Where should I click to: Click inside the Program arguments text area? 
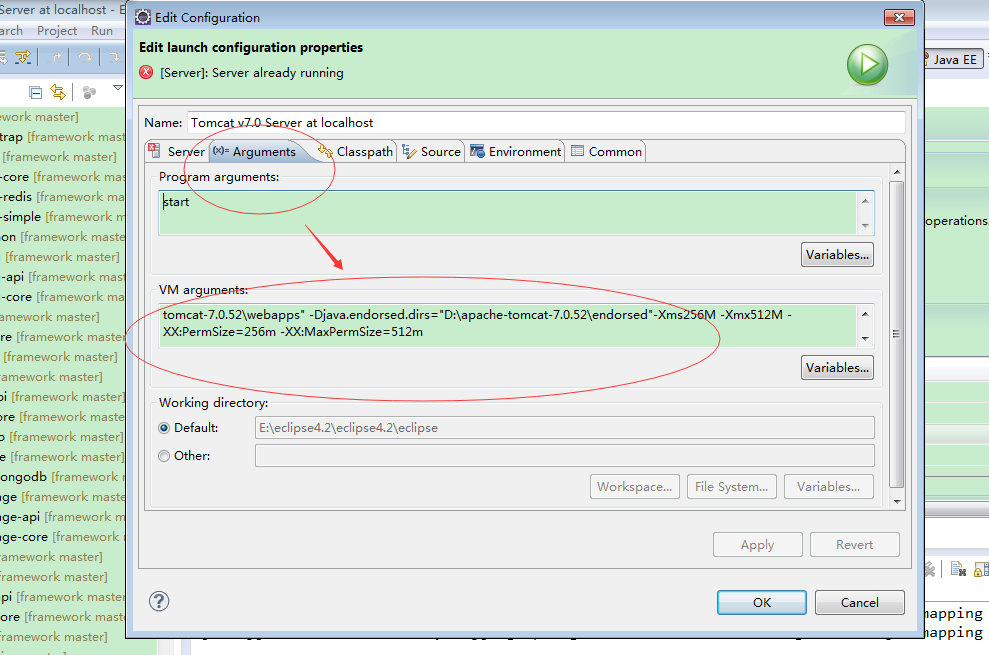click(508, 213)
